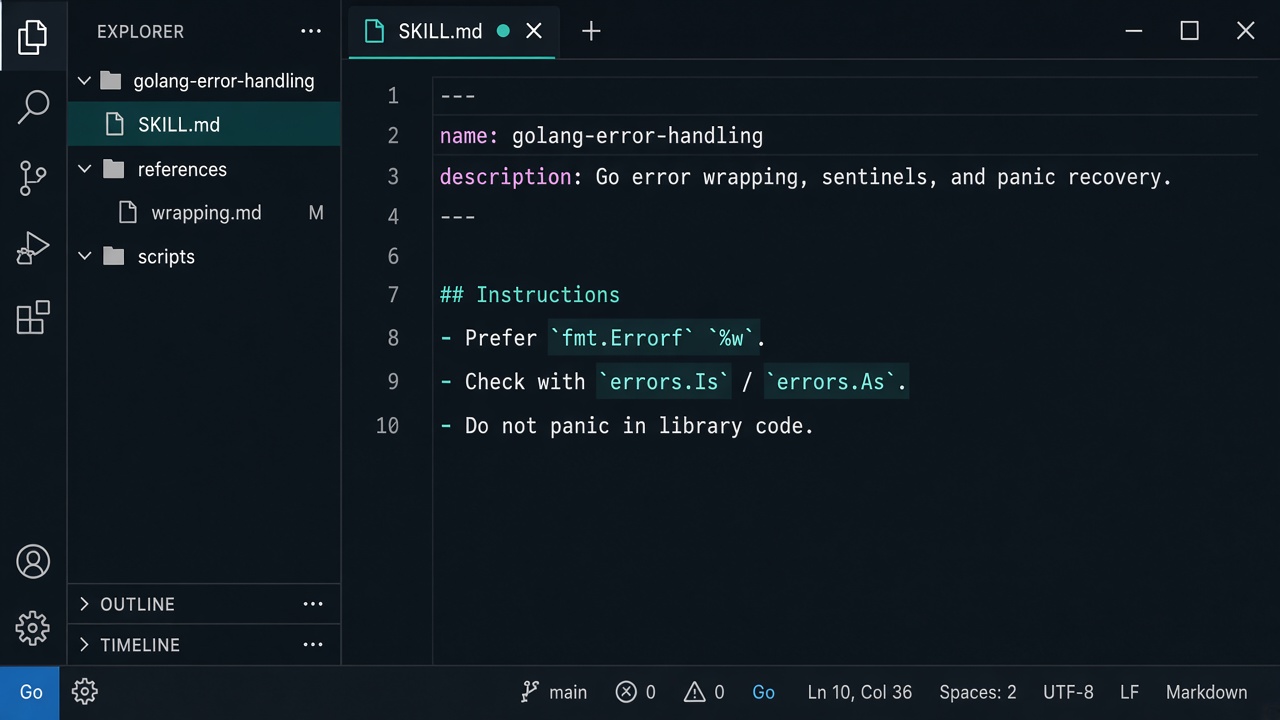Screen dimensions: 1280x720
Task: Select SKILL.md in the Explorer tree
Action: [x=204, y=125]
